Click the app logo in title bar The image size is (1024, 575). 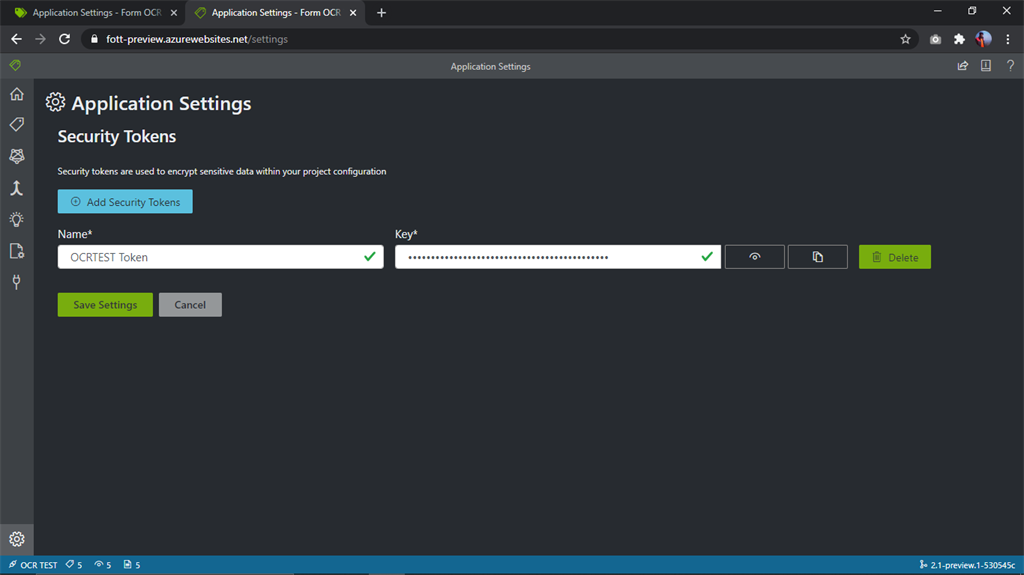coord(15,65)
